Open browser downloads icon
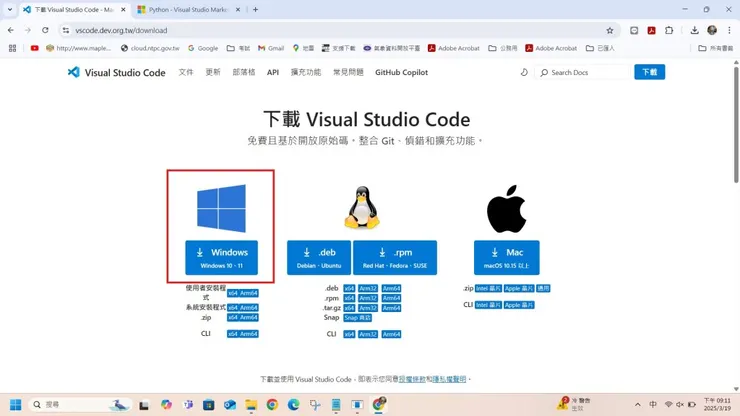The height and width of the screenshot is (416, 740). (694, 30)
